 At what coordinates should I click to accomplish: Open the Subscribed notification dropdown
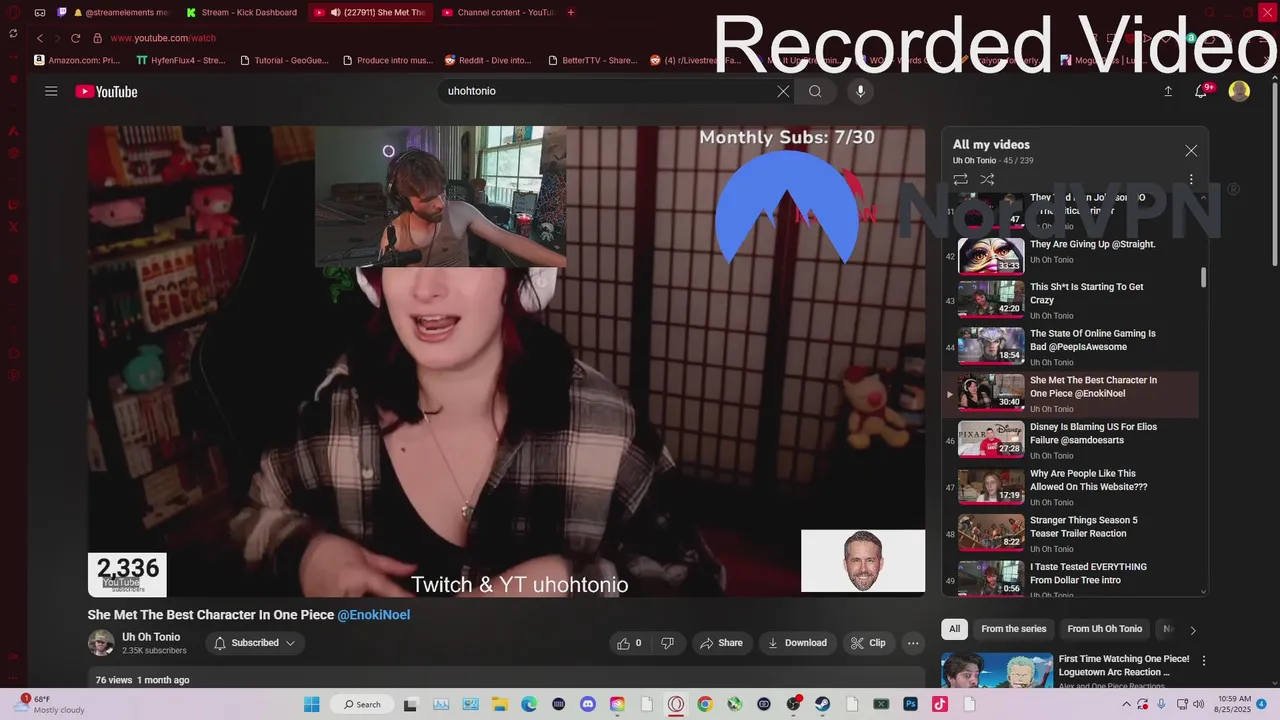(x=255, y=643)
